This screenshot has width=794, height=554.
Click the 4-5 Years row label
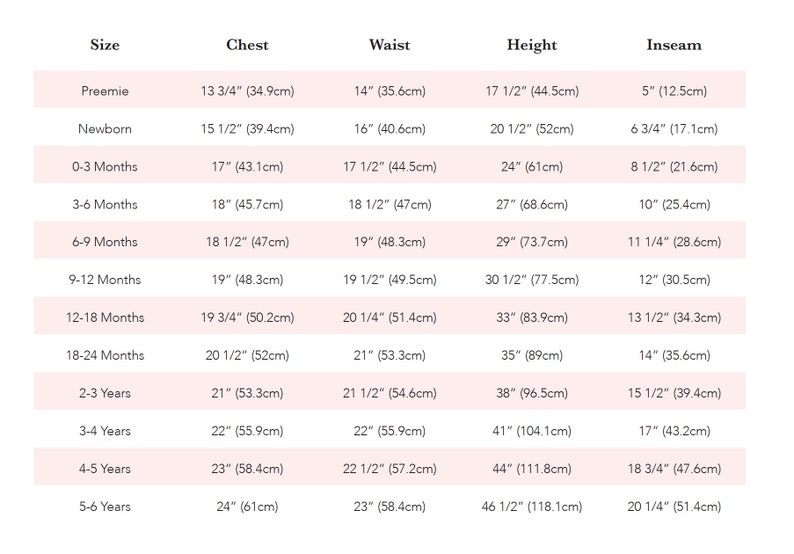point(105,469)
